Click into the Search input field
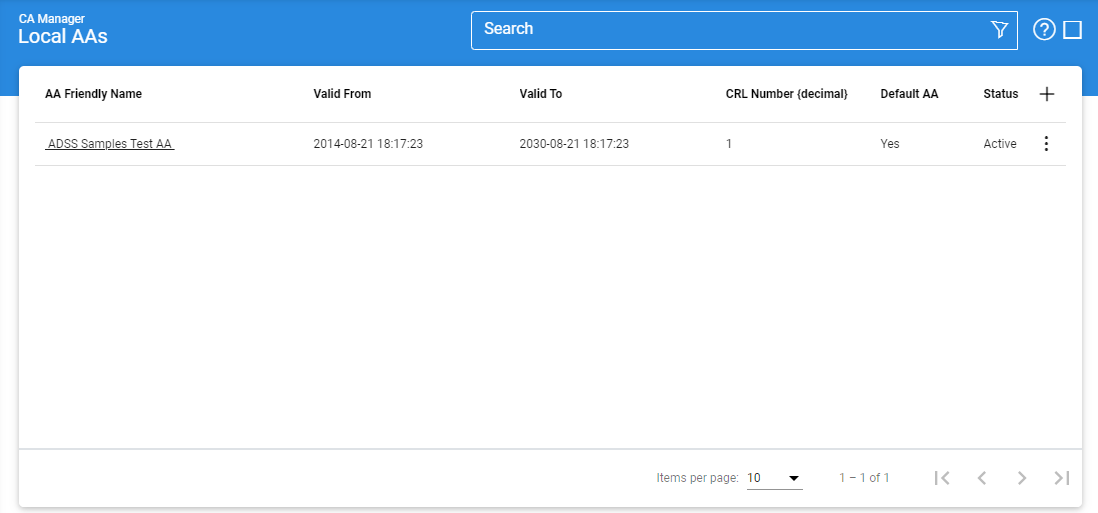Screen dimensions: 1098x513 730,30
